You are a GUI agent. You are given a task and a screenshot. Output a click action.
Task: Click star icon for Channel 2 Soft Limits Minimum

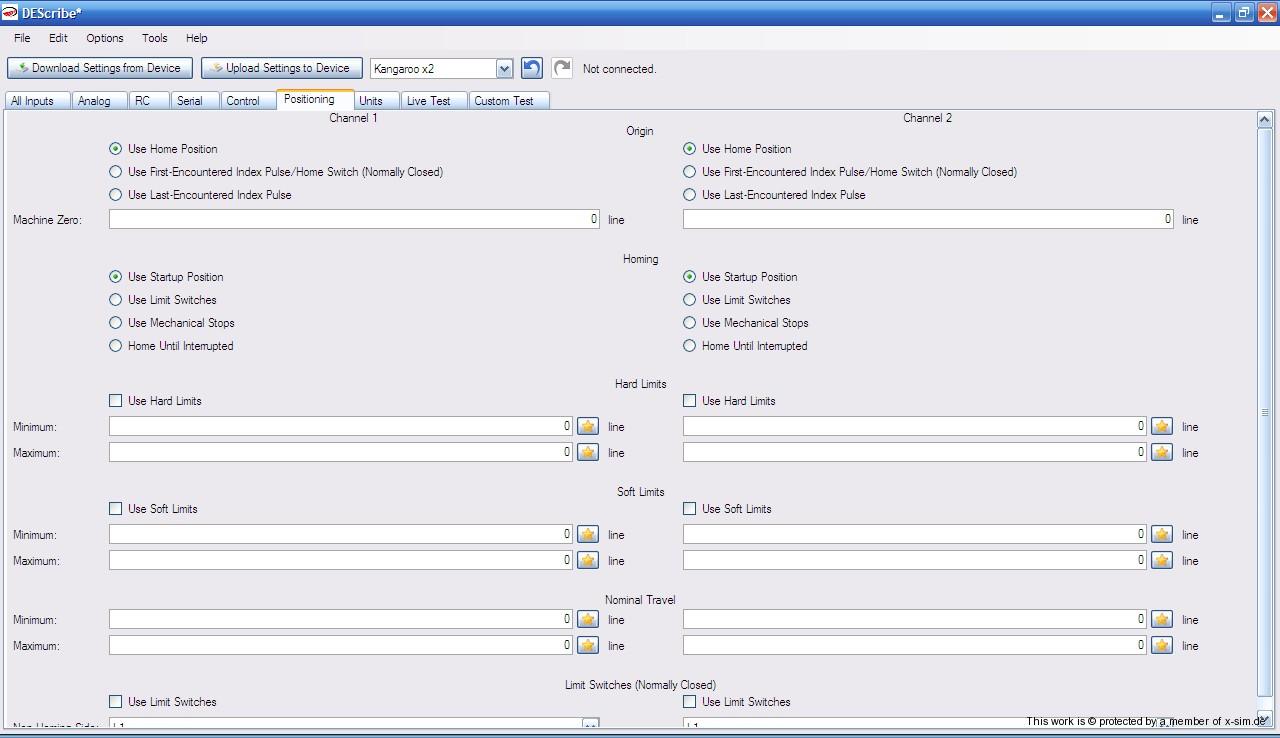[1161, 535]
